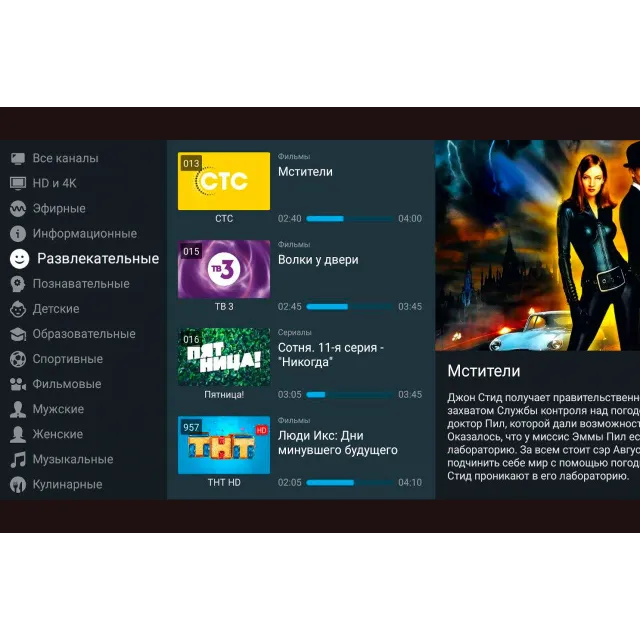Click the smiley icon beside Развлекательные
The width and height of the screenshot is (640, 640).
click(19, 259)
